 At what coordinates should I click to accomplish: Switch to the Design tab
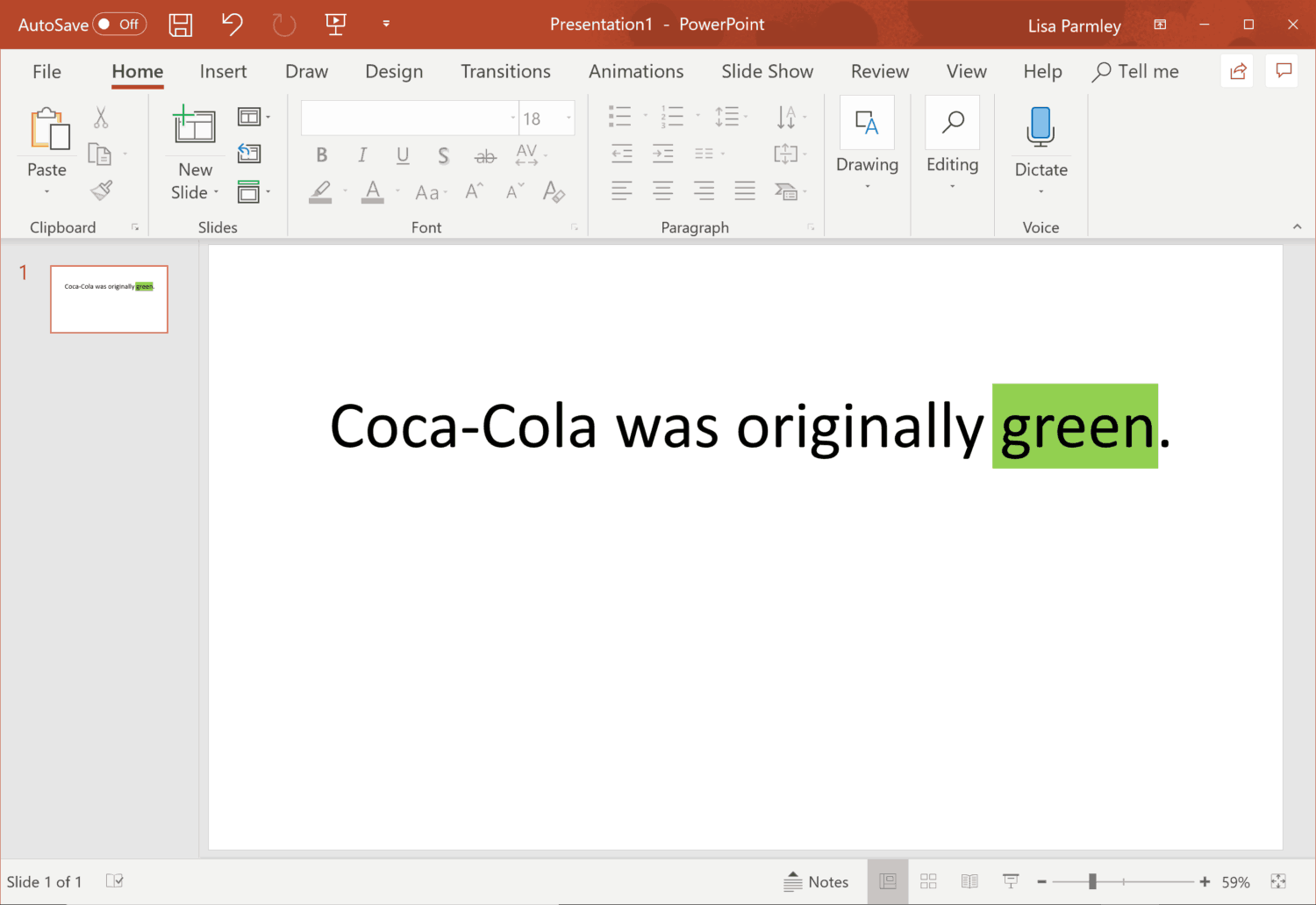(x=394, y=71)
